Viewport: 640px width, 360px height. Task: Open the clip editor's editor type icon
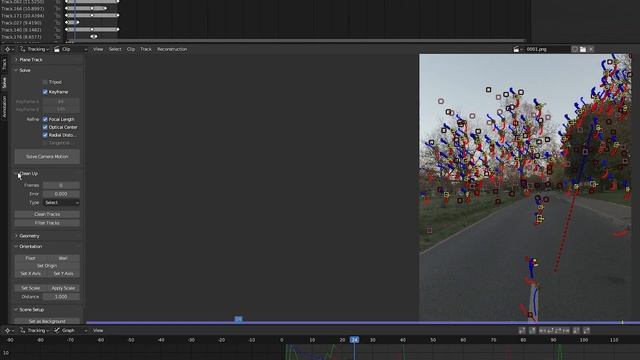[7, 49]
